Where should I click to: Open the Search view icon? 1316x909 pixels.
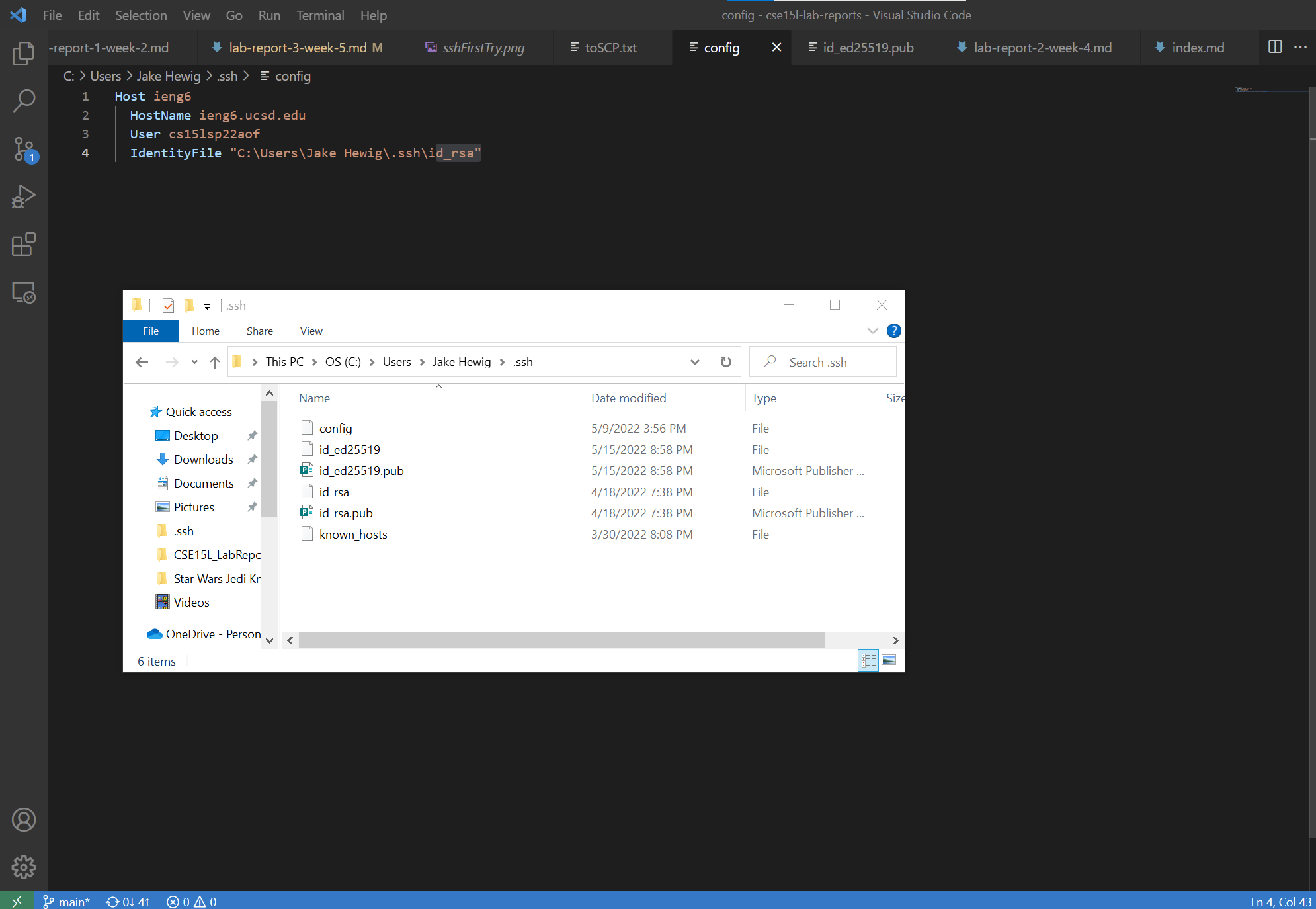click(24, 101)
